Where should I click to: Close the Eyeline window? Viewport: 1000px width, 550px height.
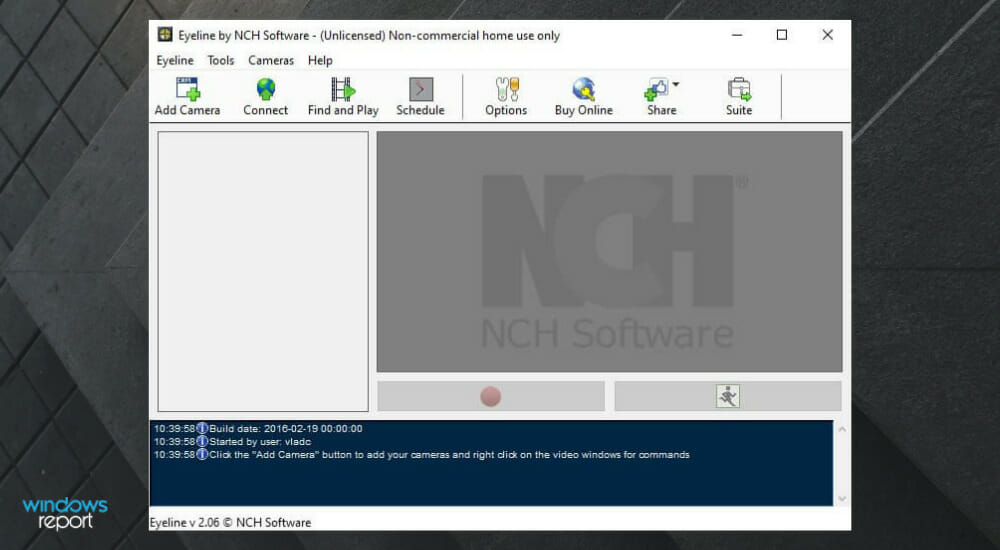[x=827, y=35]
